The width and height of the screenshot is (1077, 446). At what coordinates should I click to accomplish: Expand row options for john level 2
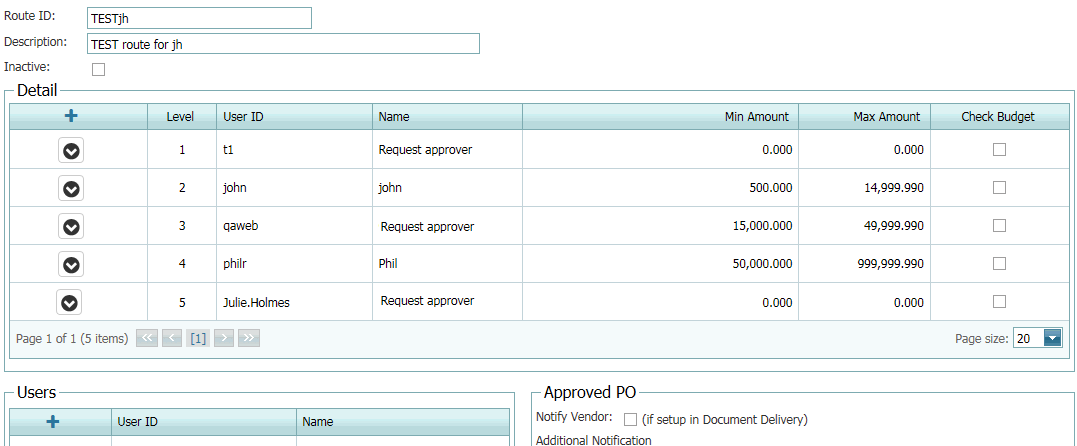pos(71,188)
